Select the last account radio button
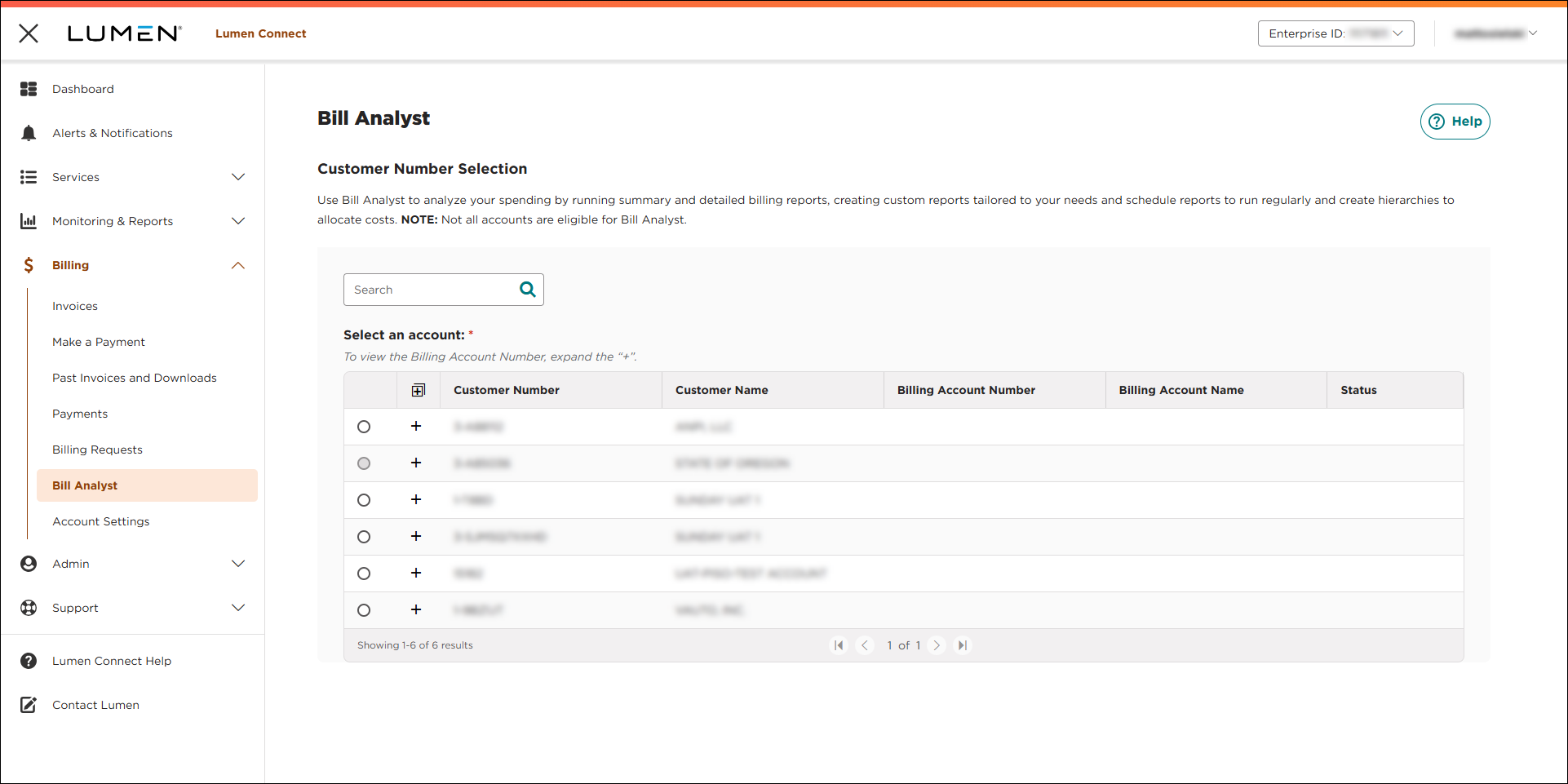 [364, 610]
